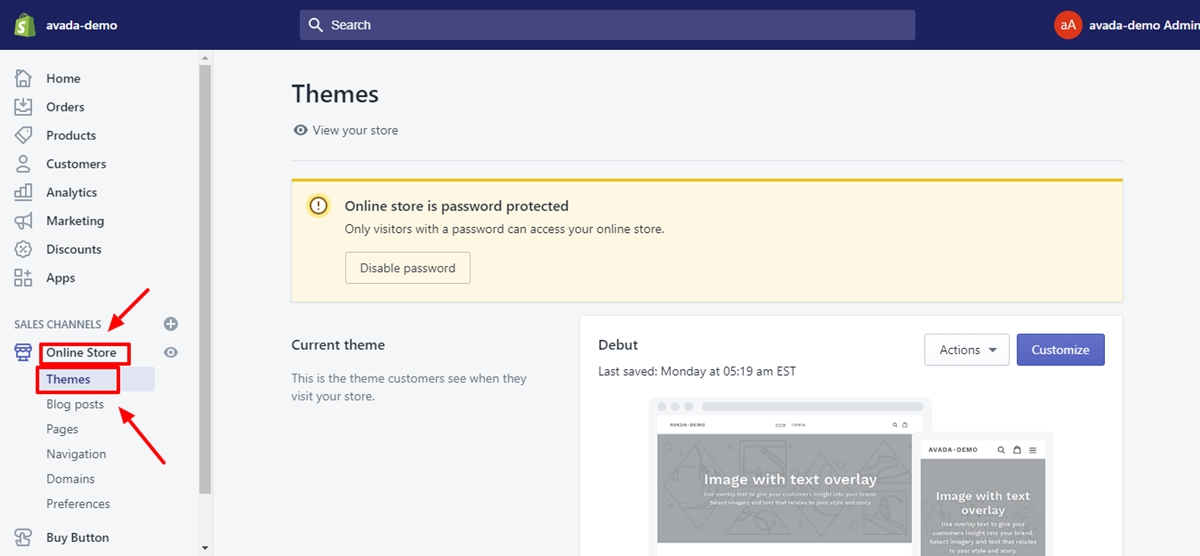This screenshot has width=1200, height=556.
Task: Select Themes submenu item
Action: click(68, 379)
